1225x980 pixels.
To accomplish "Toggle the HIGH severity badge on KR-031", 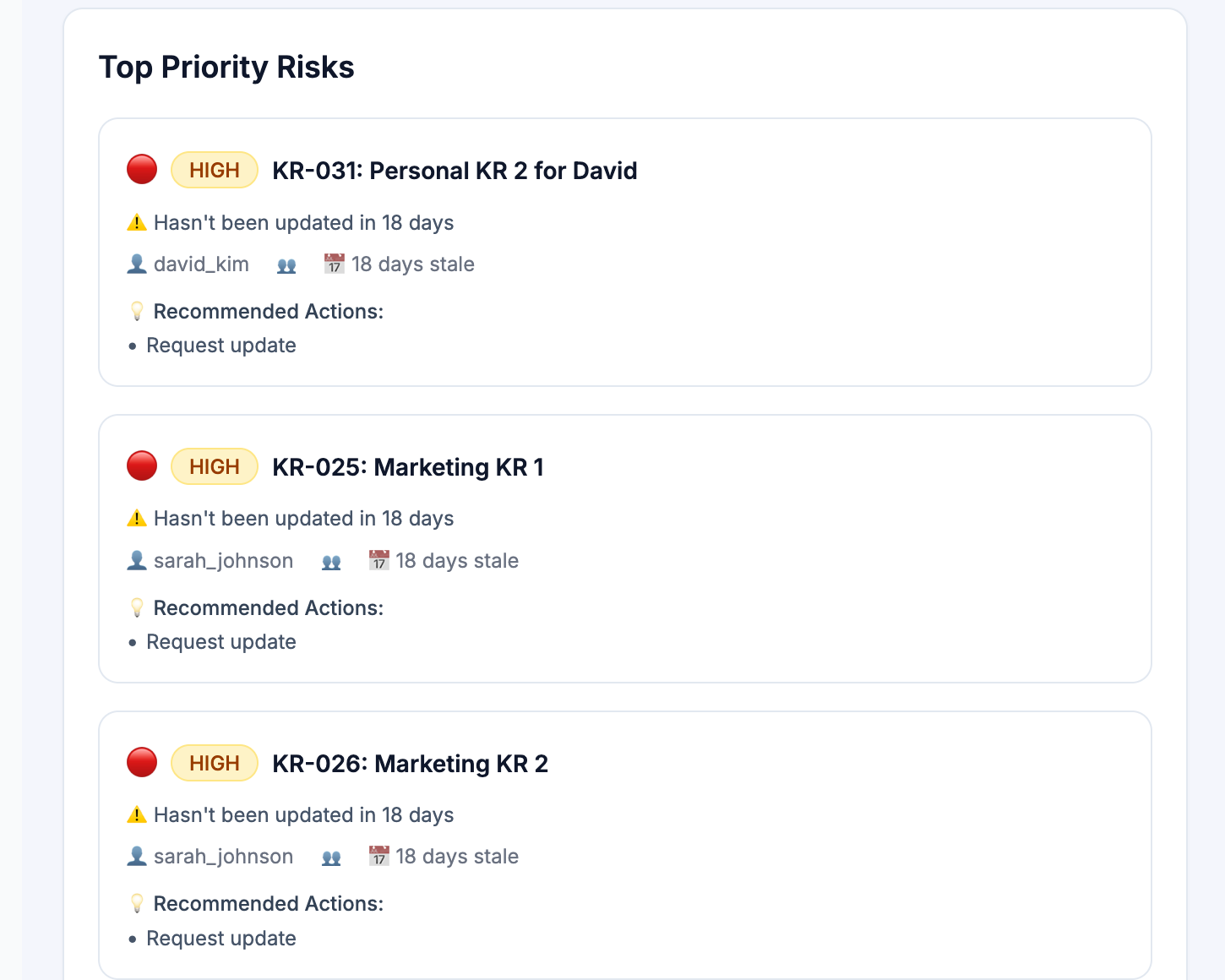I will click(x=214, y=169).
